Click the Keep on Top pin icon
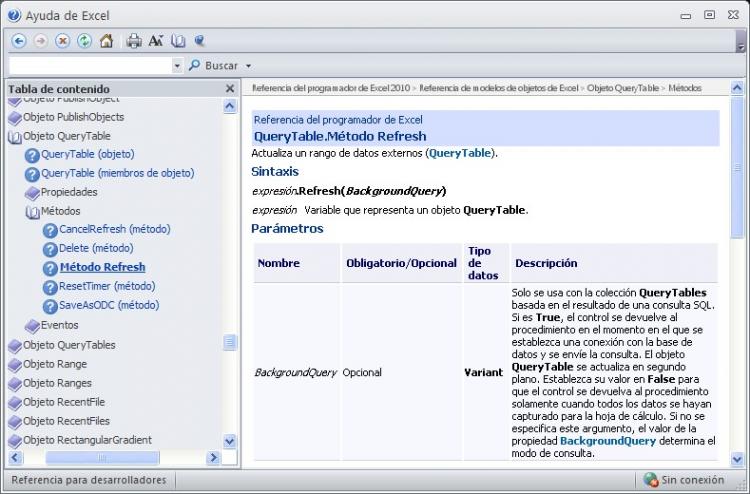The width and height of the screenshot is (750, 494). (x=199, y=41)
